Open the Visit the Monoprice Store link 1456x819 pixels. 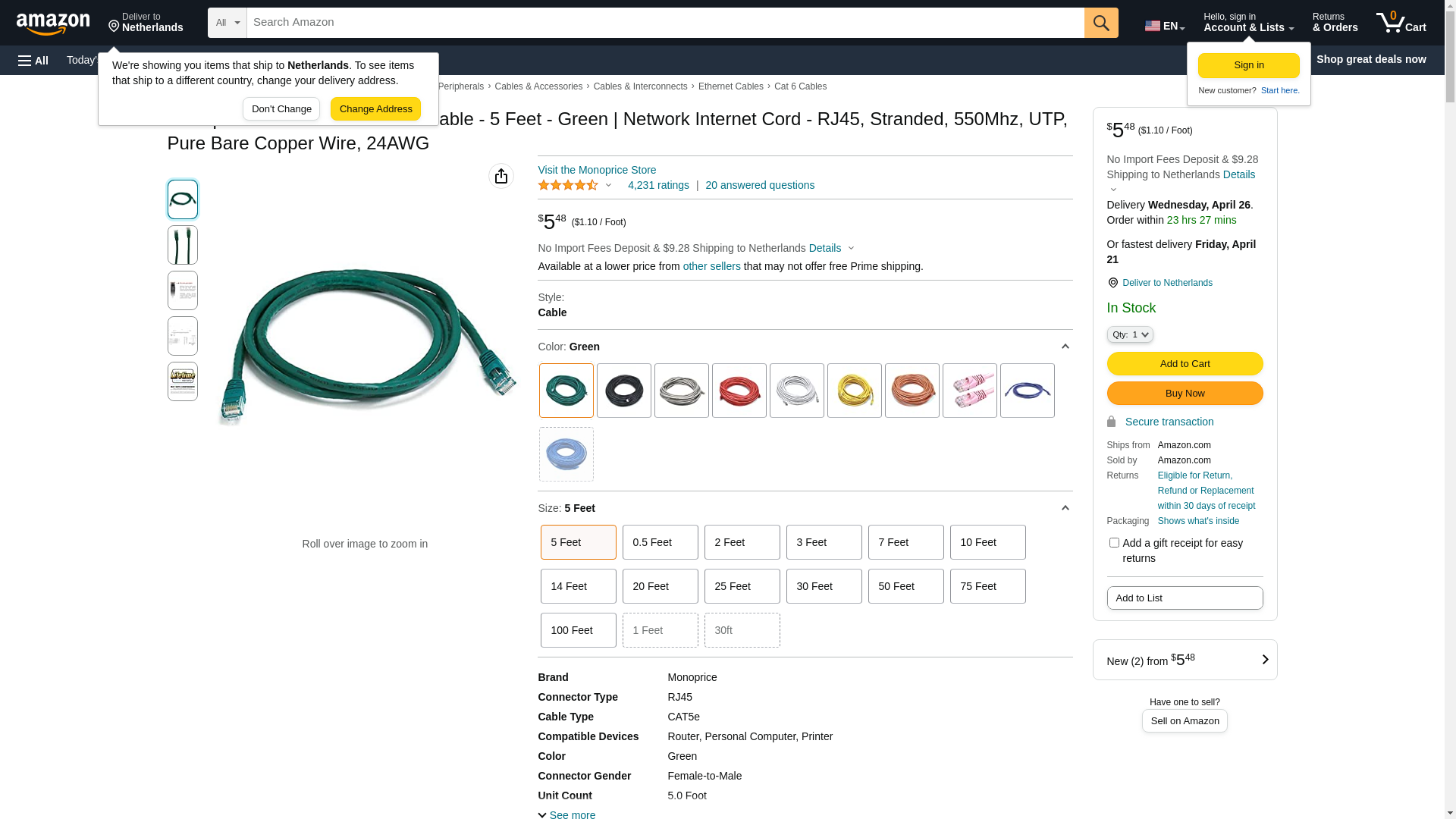(597, 170)
